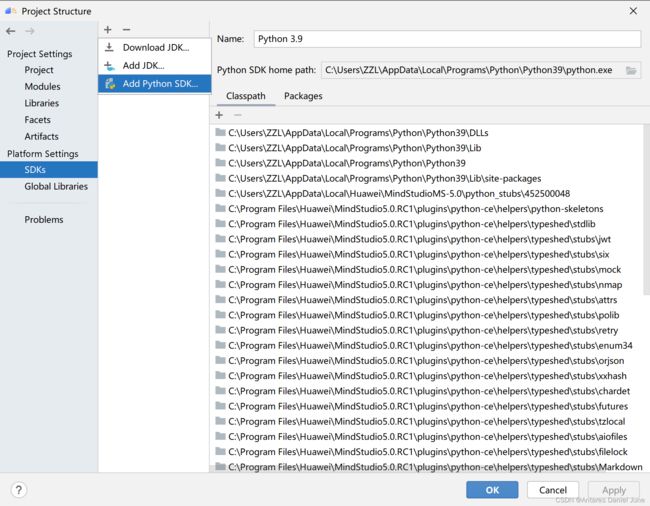This screenshot has height=506, width=650.
Task: Edit the SDK Name field
Action: (x=447, y=39)
